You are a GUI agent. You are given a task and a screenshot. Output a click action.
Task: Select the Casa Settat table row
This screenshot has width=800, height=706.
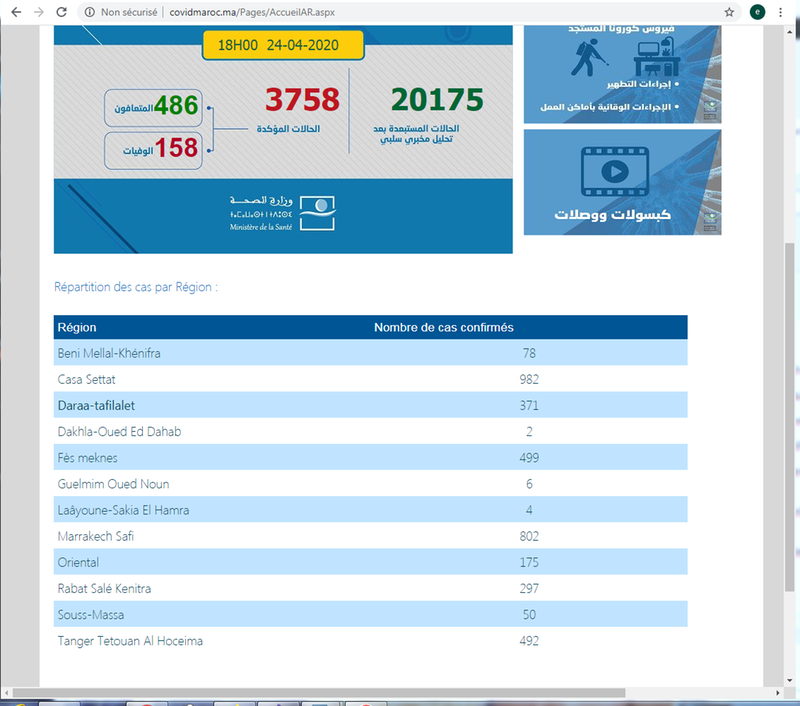tap(370, 379)
